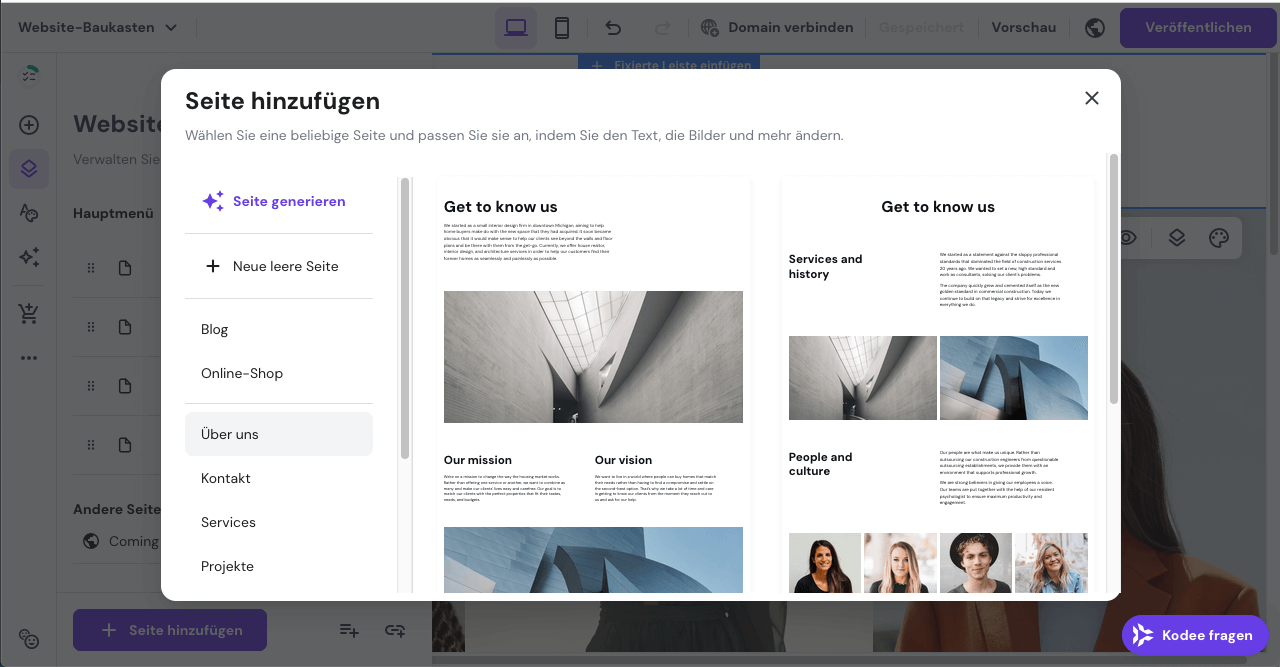Click the section color palette icon
Image resolution: width=1280 pixels, height=667 pixels.
tap(1218, 237)
